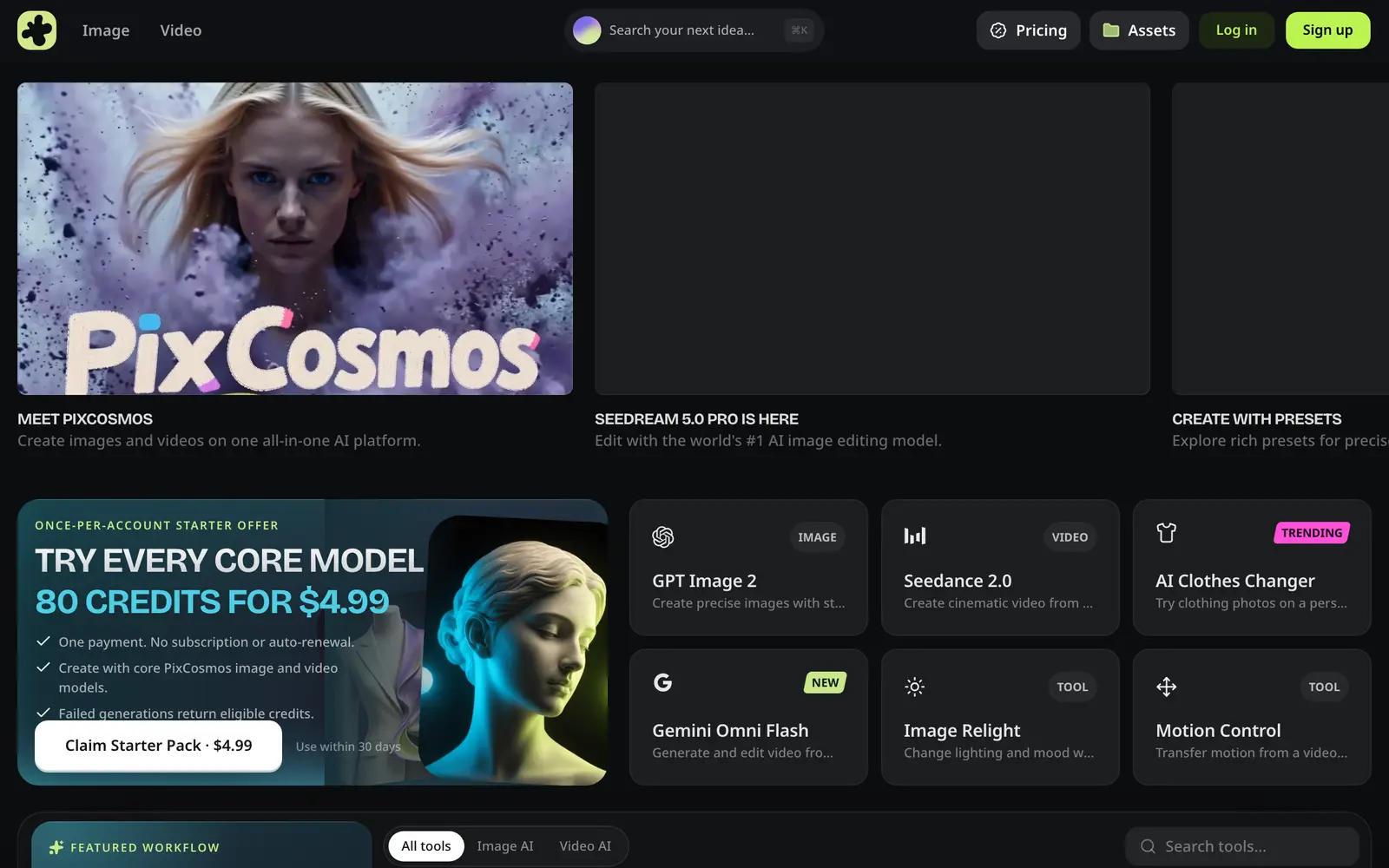
Task: Click the Featured Workflow sparkle icon
Action: 56,848
